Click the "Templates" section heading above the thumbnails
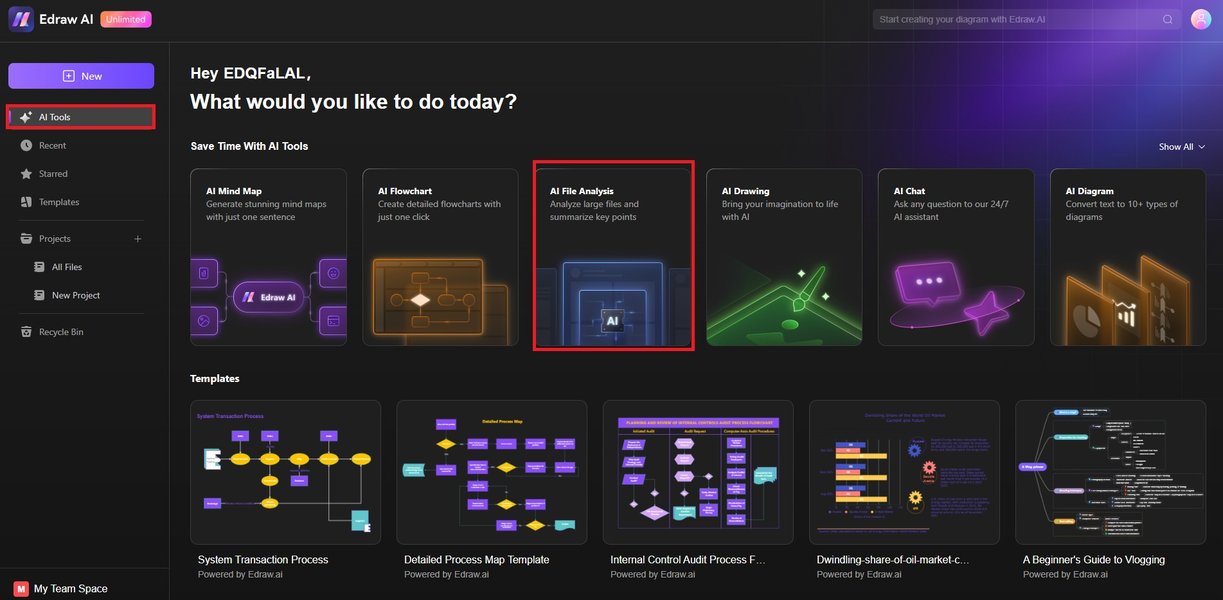The width and height of the screenshot is (1223, 600). pyautogui.click(x=215, y=379)
